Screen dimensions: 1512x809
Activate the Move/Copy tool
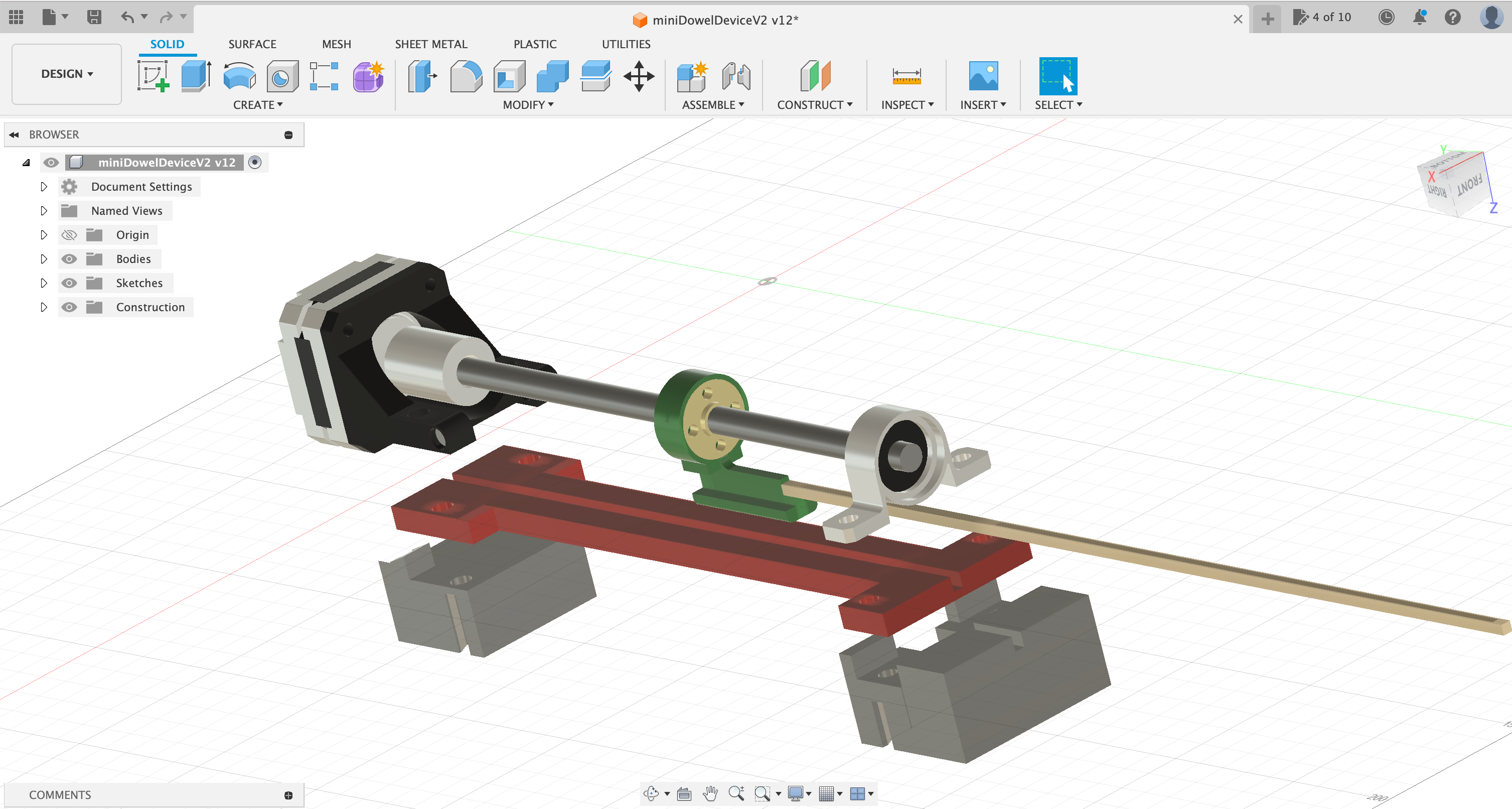639,76
